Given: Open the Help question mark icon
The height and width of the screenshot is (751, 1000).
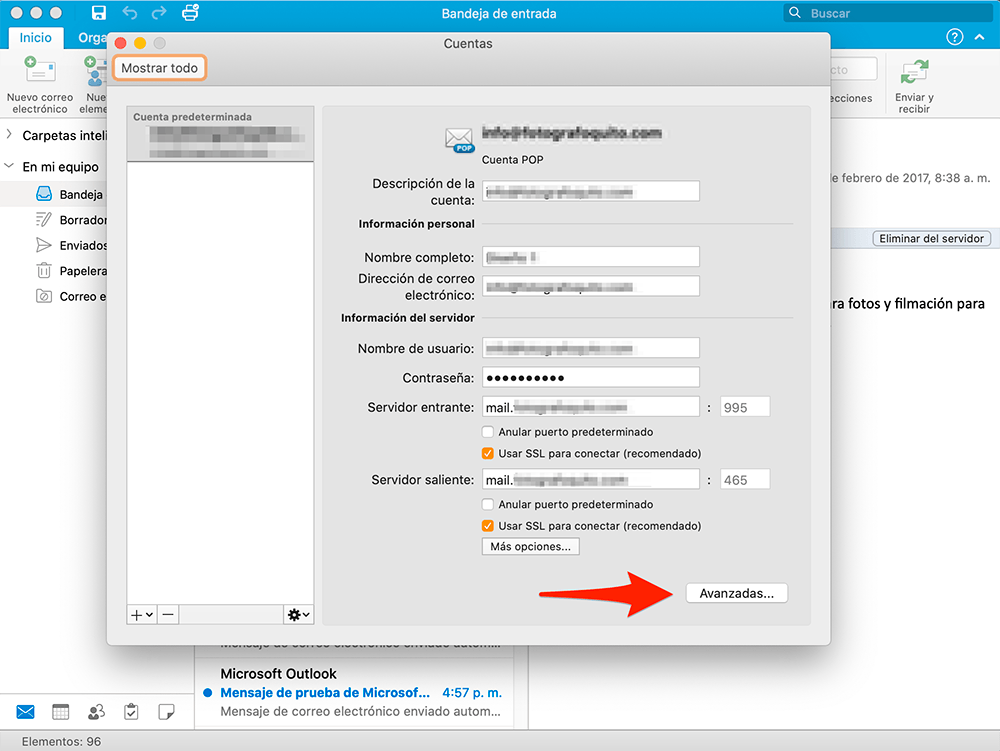Looking at the screenshot, I should tap(954, 37).
